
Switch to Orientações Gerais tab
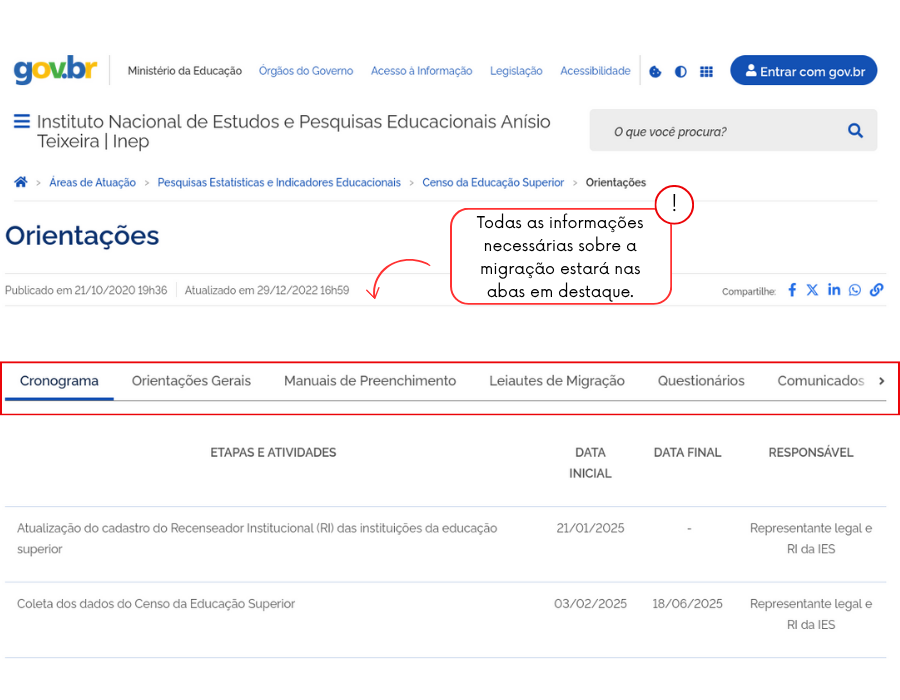(191, 381)
